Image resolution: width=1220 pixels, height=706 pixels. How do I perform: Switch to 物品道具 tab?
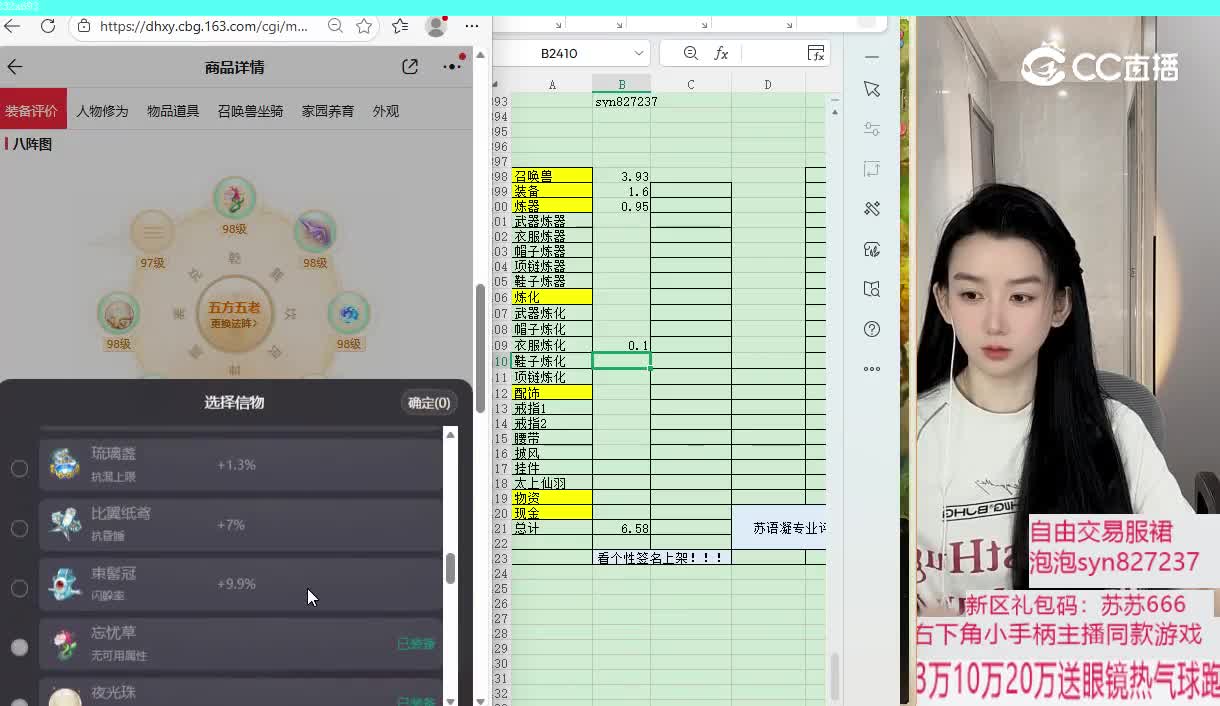pyautogui.click(x=173, y=111)
